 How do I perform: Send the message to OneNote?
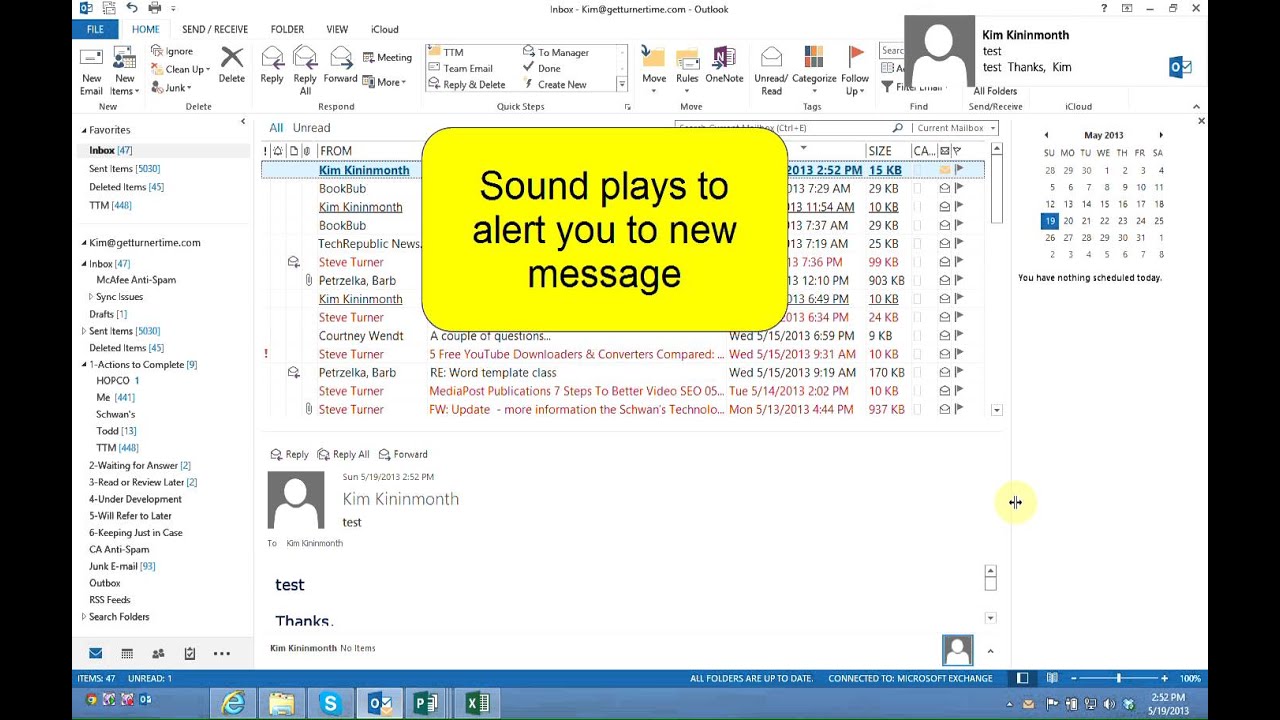coord(724,65)
